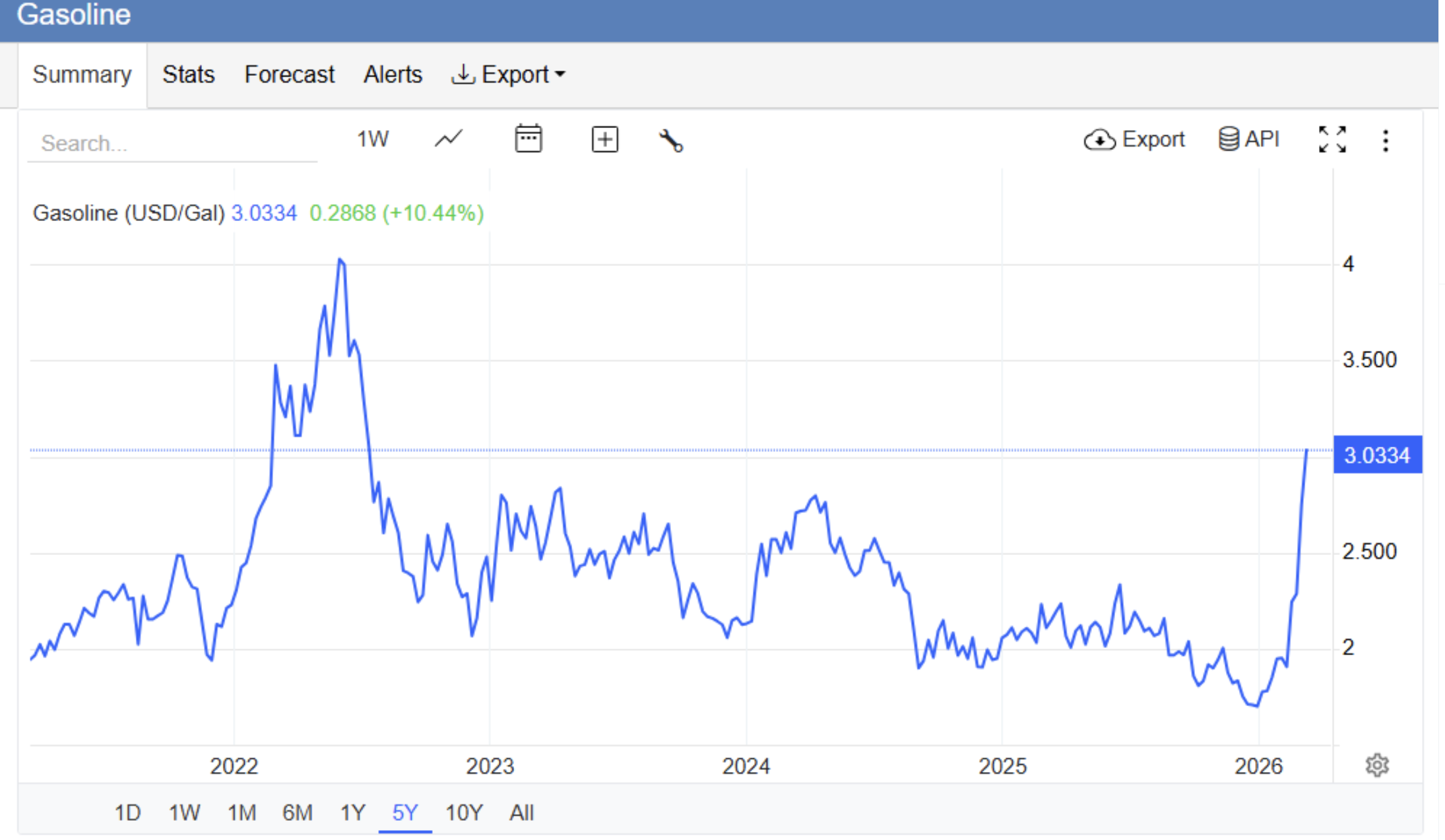Open the wrench chart tools icon
This screenshot has height=840, width=1445.
[670, 141]
